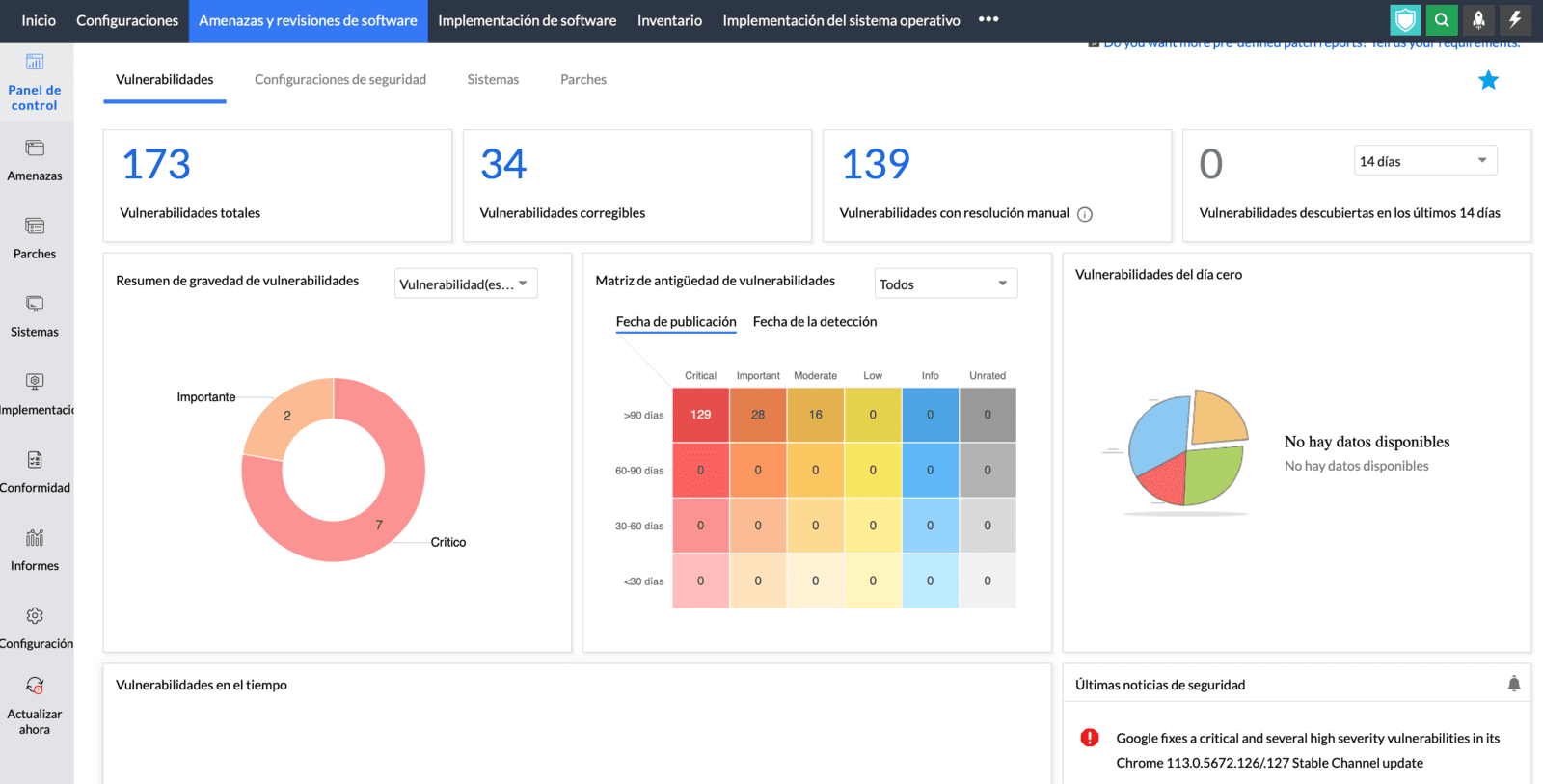Open the Google Chrome security news link

1308,750
